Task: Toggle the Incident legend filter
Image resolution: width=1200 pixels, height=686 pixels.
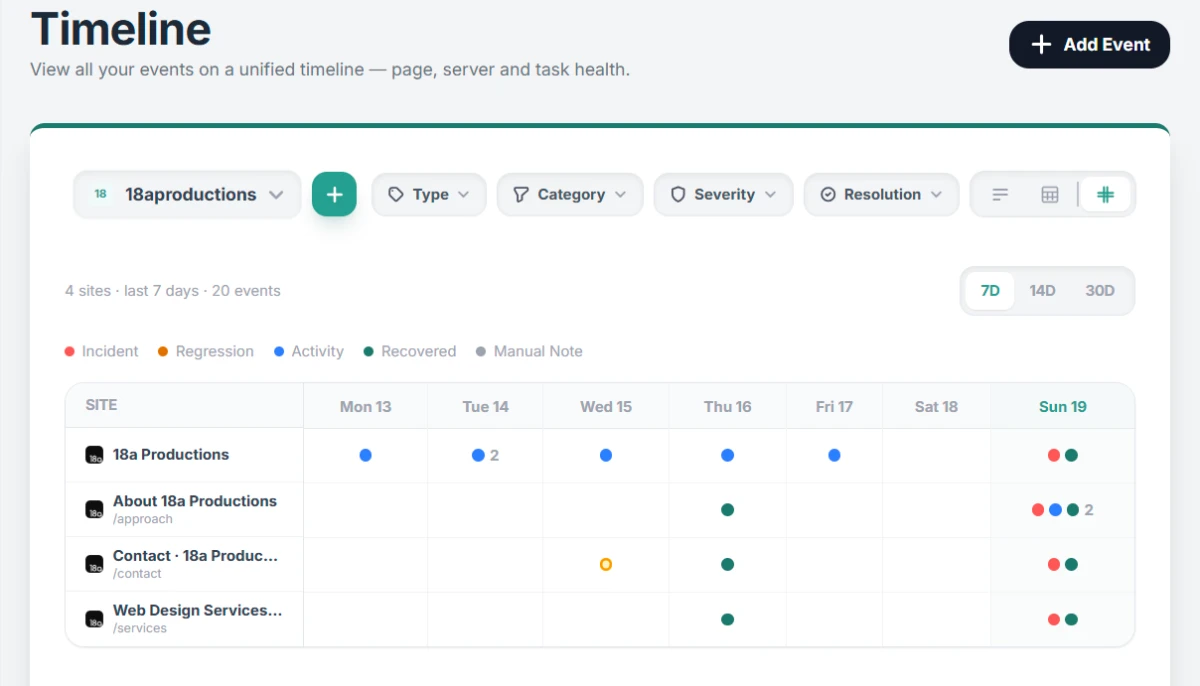Action: [100, 351]
